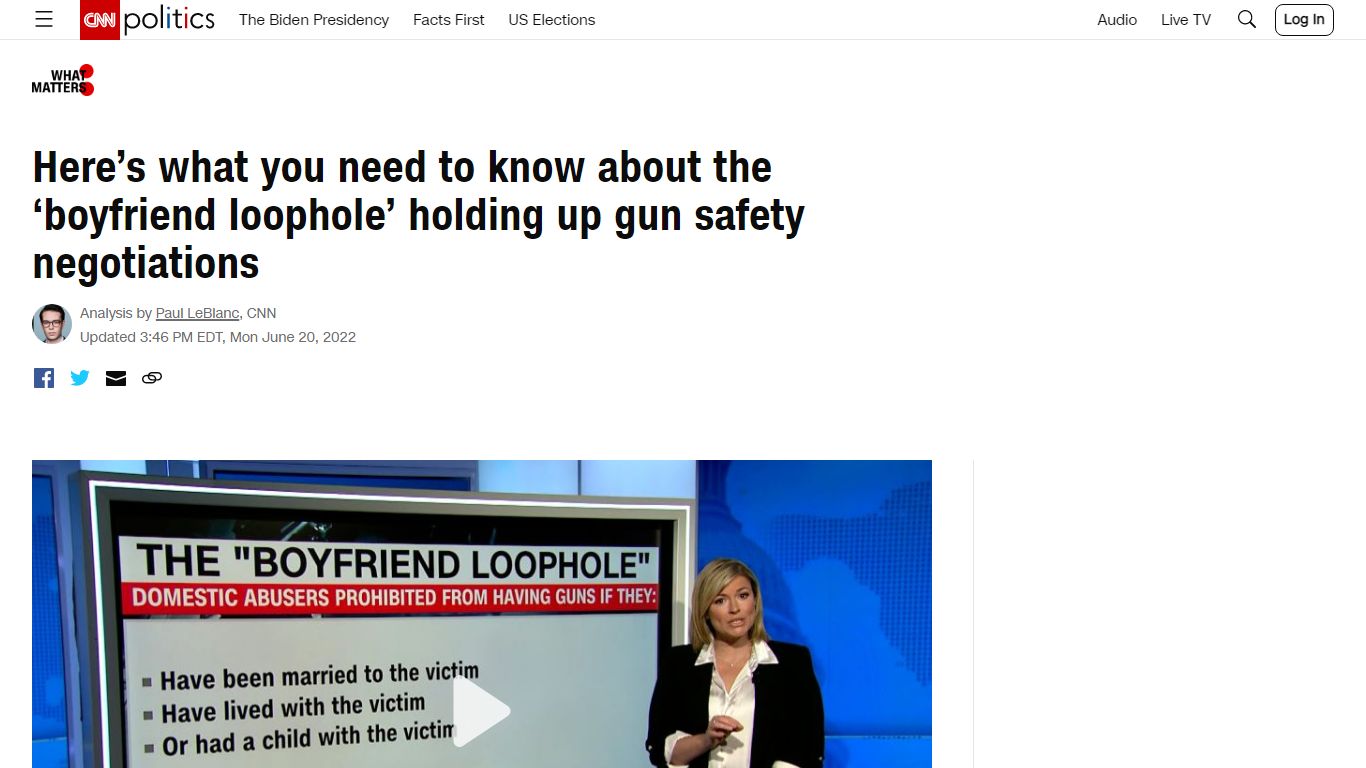Open the search magnifier icon
Image resolution: width=1366 pixels, height=768 pixels.
point(1246,19)
